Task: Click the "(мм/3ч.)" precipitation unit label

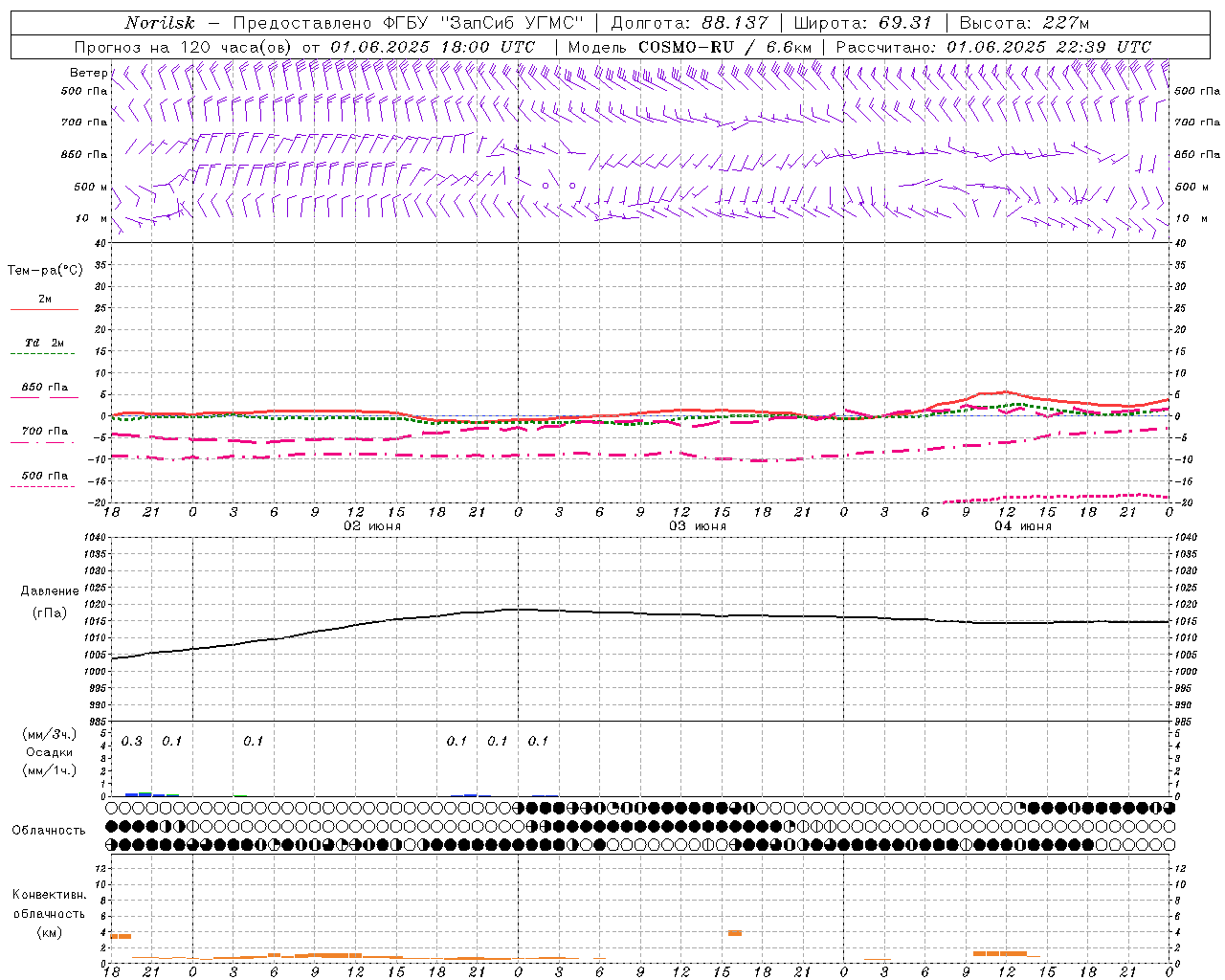Action: (x=49, y=734)
